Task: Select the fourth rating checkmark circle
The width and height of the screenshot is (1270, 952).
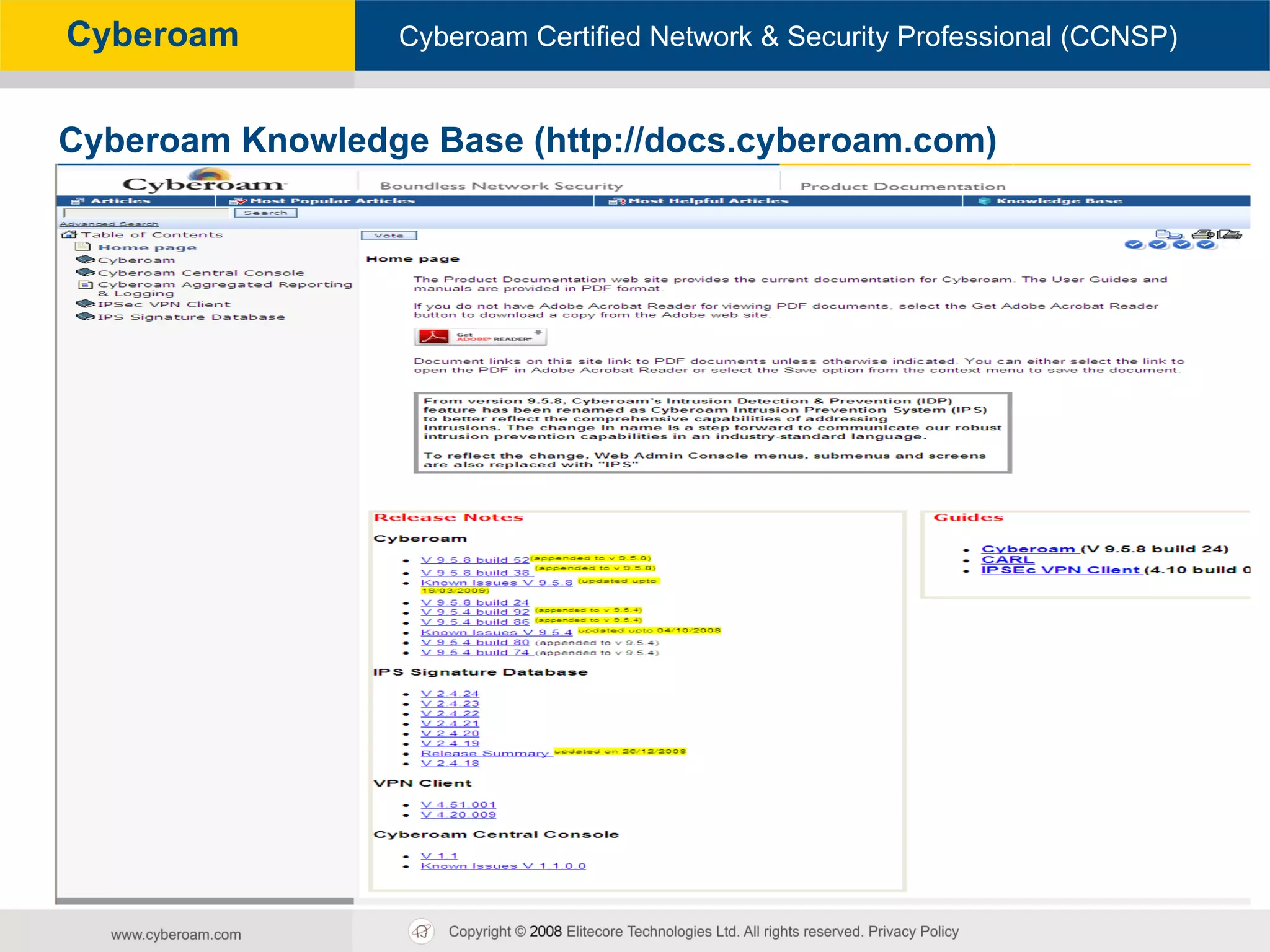Action: (x=1206, y=245)
